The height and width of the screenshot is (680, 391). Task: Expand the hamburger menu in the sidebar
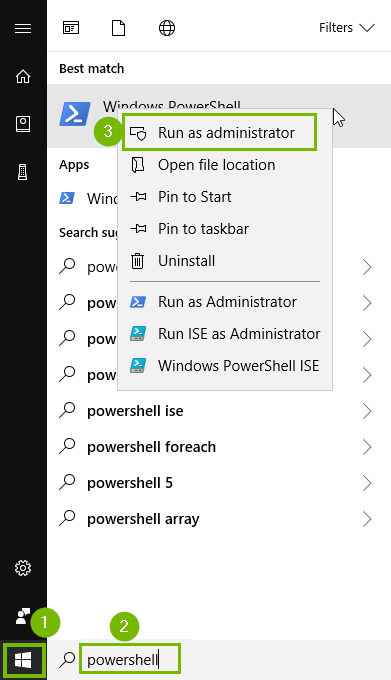point(23,29)
